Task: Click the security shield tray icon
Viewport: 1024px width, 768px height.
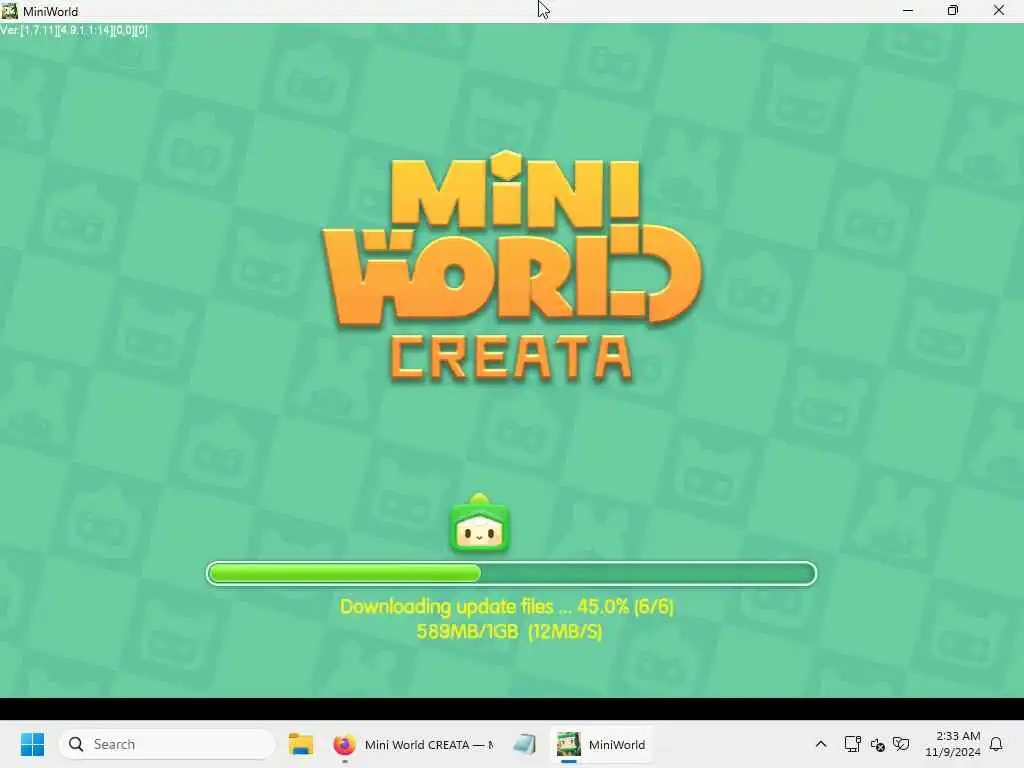Action: point(901,744)
